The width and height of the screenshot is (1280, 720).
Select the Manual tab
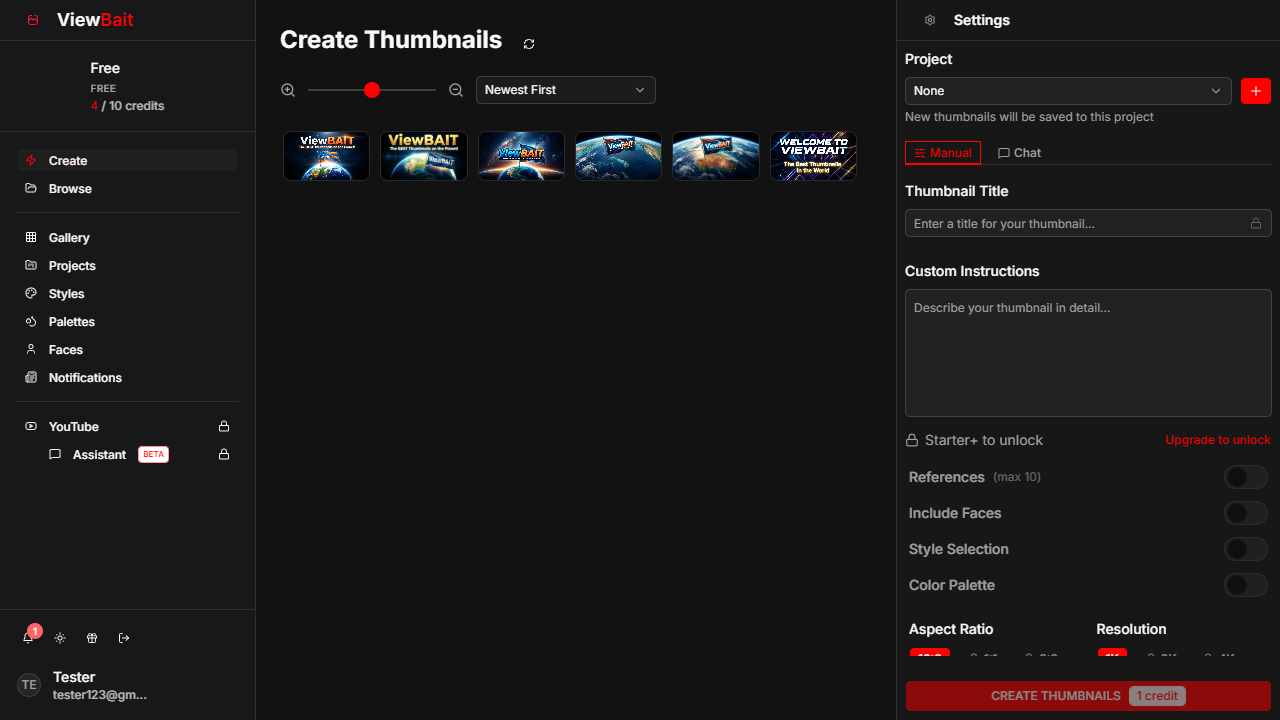click(x=942, y=152)
